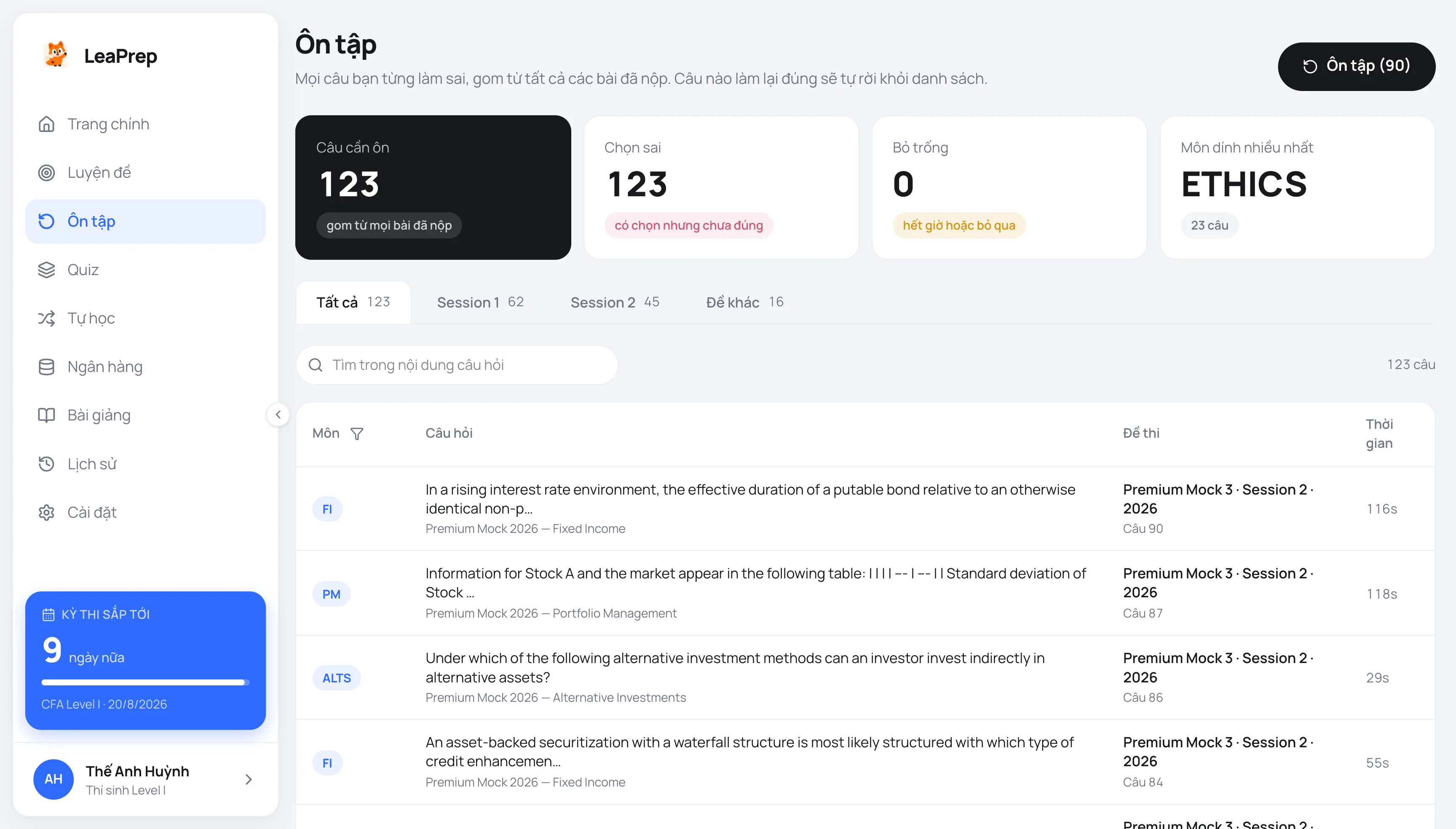Click the Câu 90 exam label
The image size is (1456, 829).
point(1142,529)
